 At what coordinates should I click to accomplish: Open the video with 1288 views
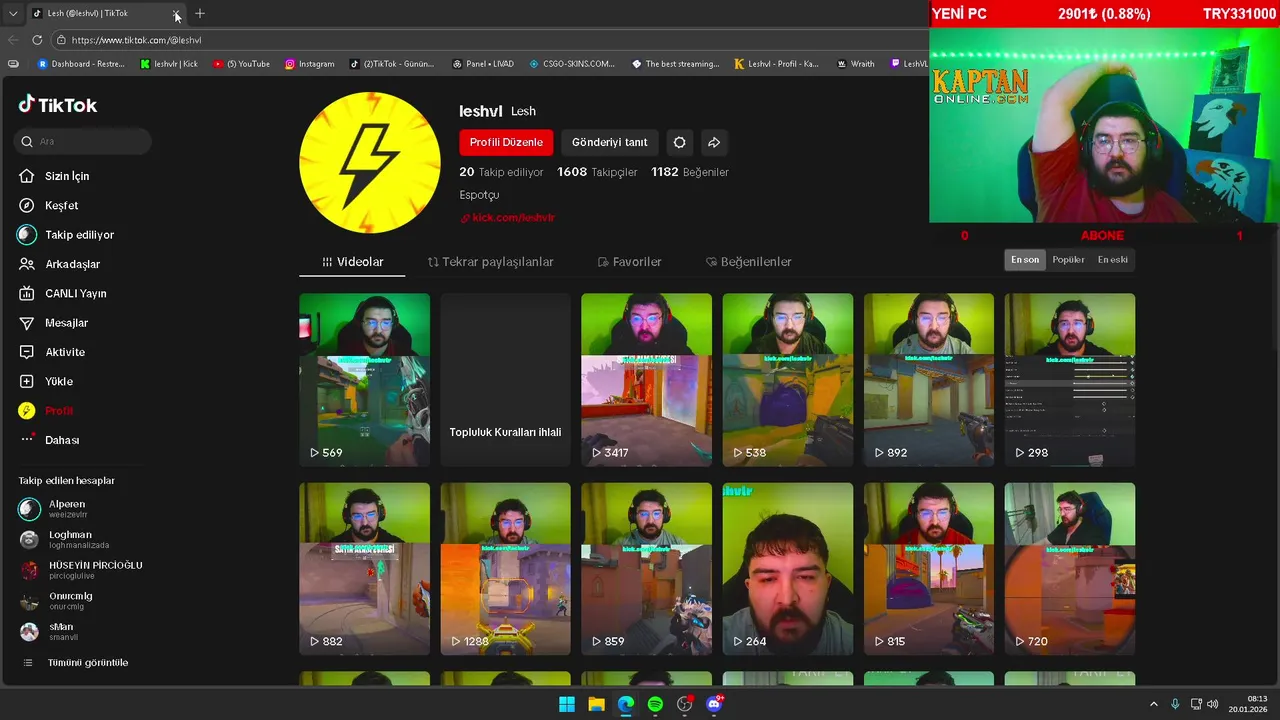506,569
